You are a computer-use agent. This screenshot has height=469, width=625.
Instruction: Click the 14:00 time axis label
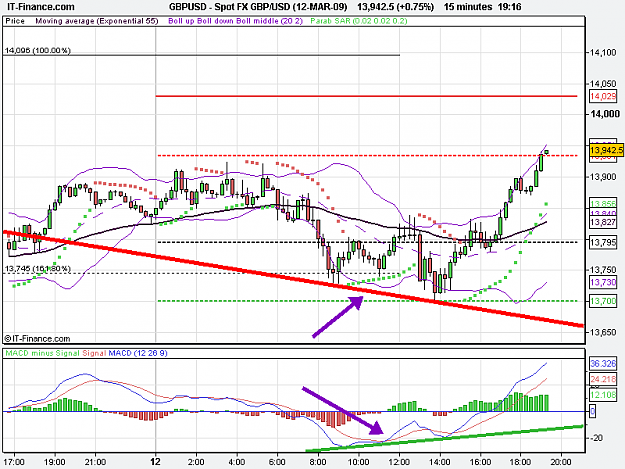click(x=440, y=462)
